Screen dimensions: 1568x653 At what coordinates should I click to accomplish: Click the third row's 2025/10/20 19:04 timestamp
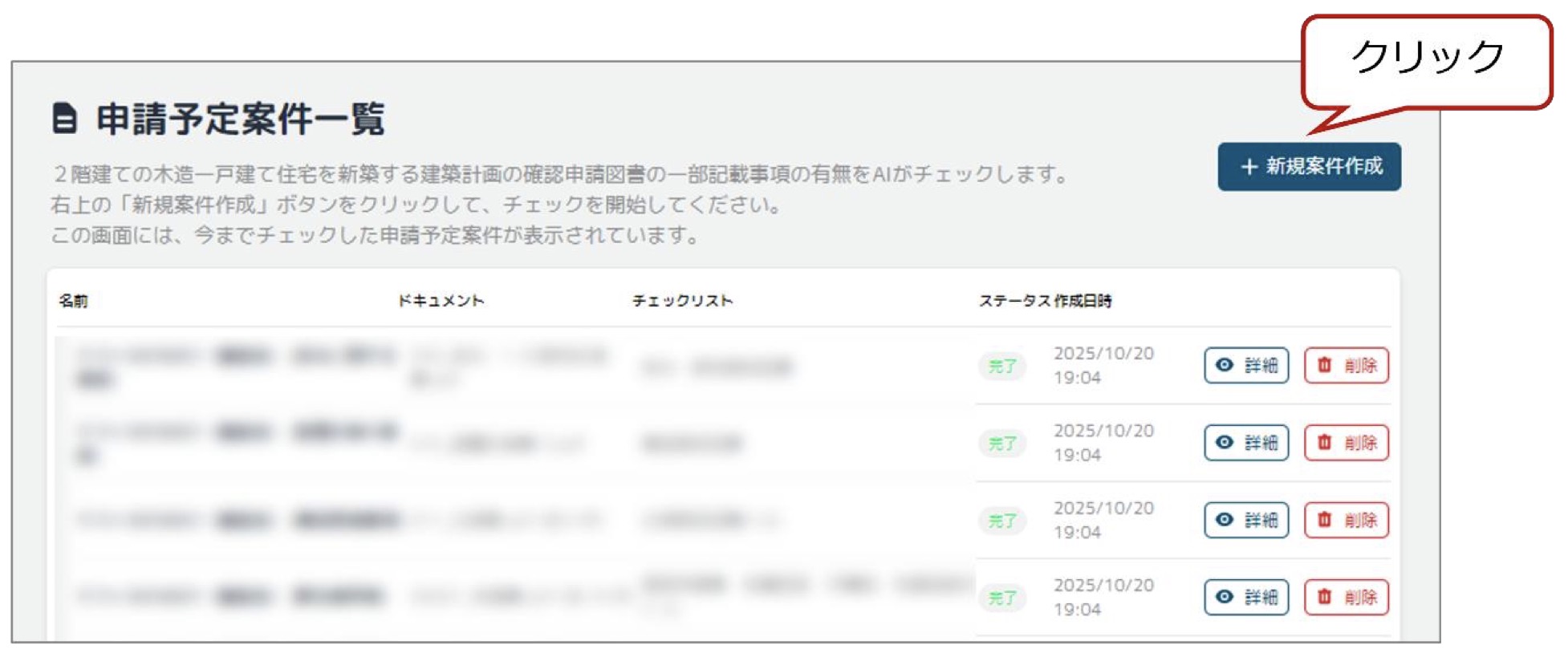(x=1103, y=520)
